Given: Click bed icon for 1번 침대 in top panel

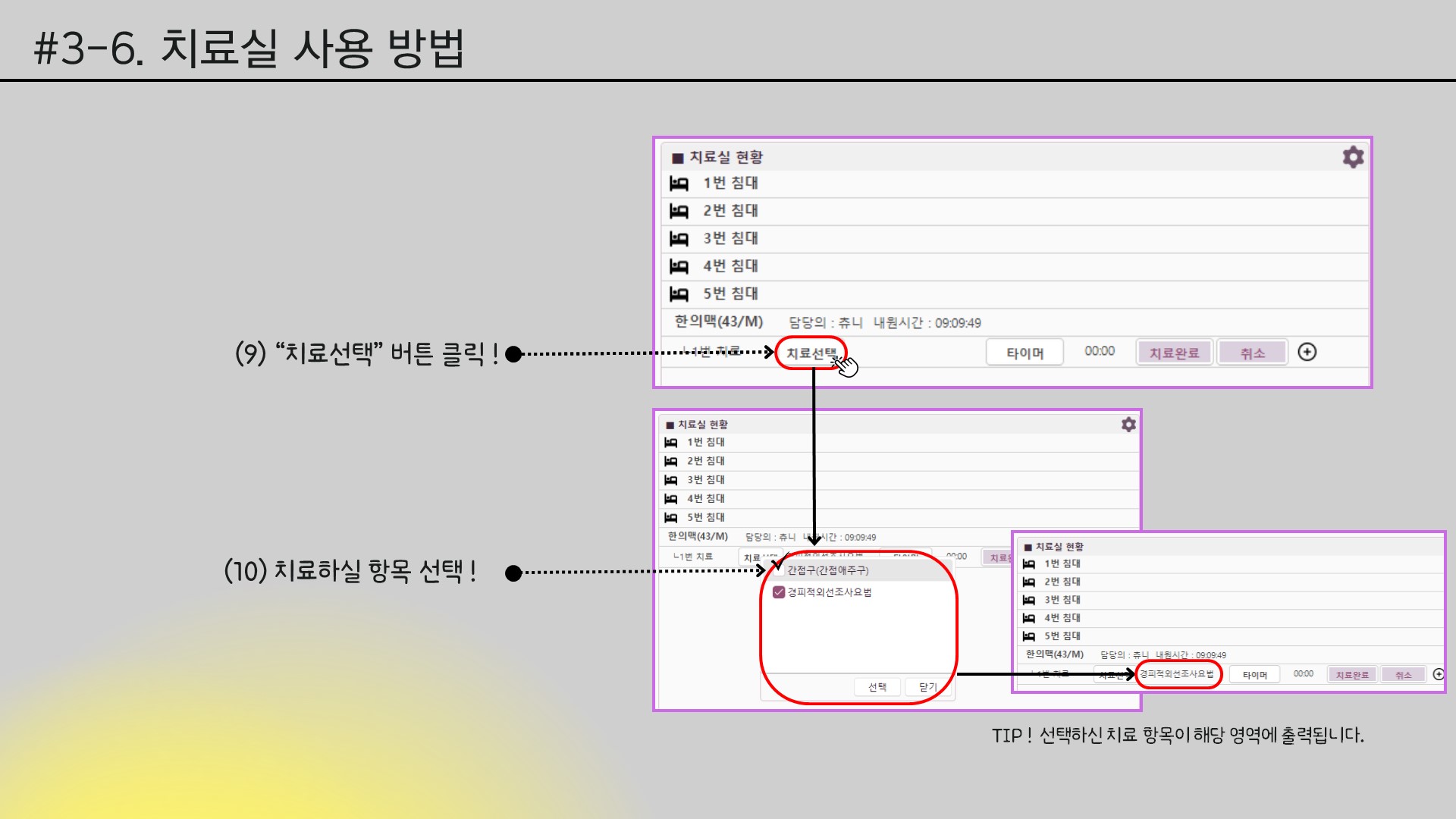Looking at the screenshot, I should [x=679, y=184].
